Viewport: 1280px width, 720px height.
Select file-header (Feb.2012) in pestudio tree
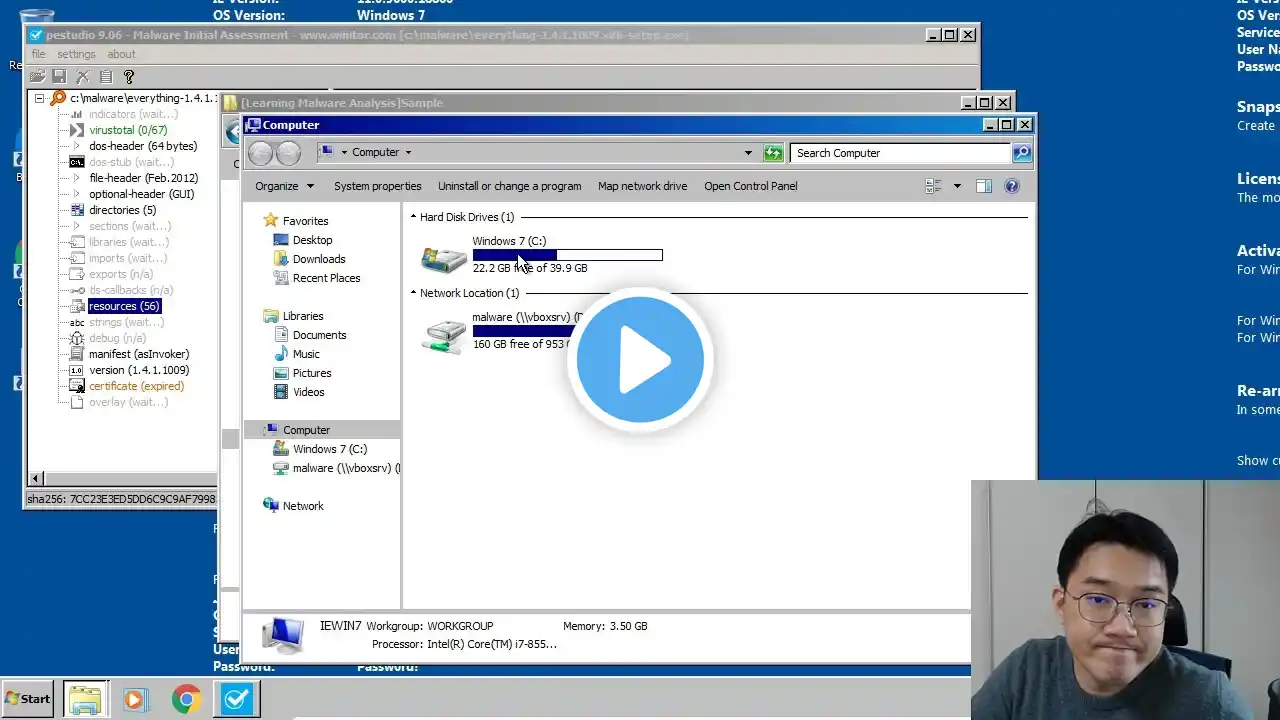[143, 178]
